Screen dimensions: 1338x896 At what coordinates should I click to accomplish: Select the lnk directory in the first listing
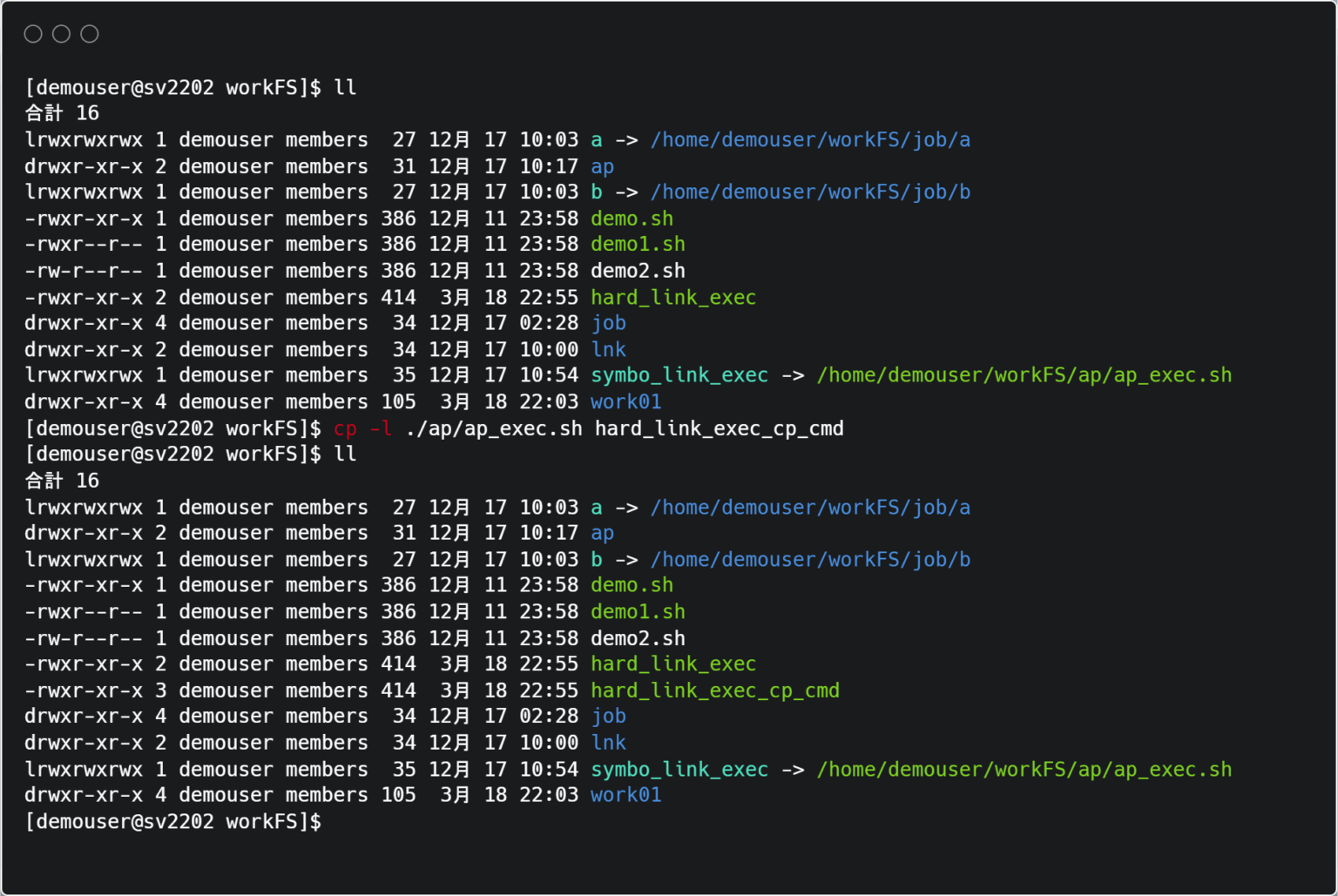pos(608,349)
